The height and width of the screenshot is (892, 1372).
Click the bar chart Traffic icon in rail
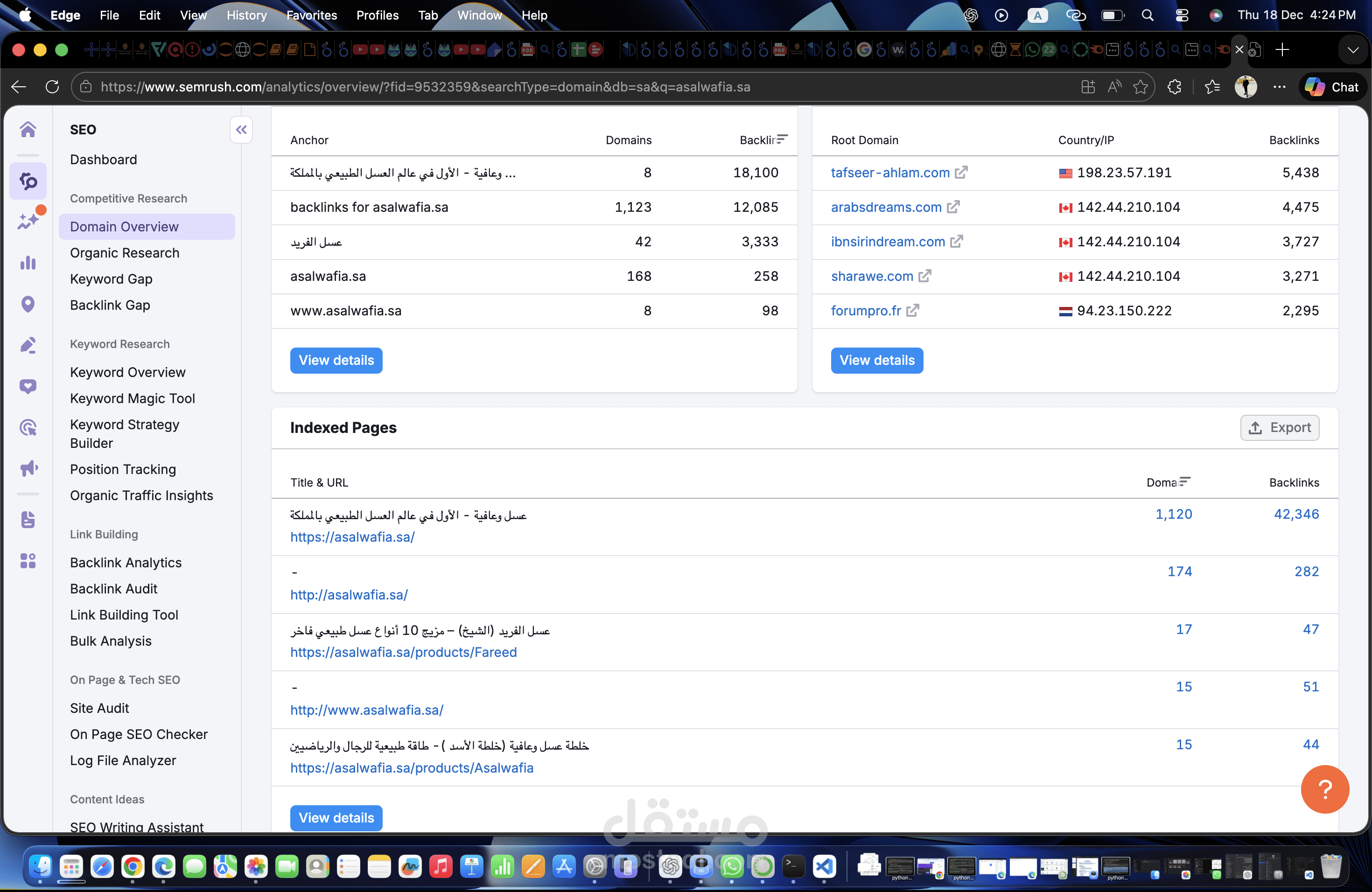pyautogui.click(x=28, y=263)
